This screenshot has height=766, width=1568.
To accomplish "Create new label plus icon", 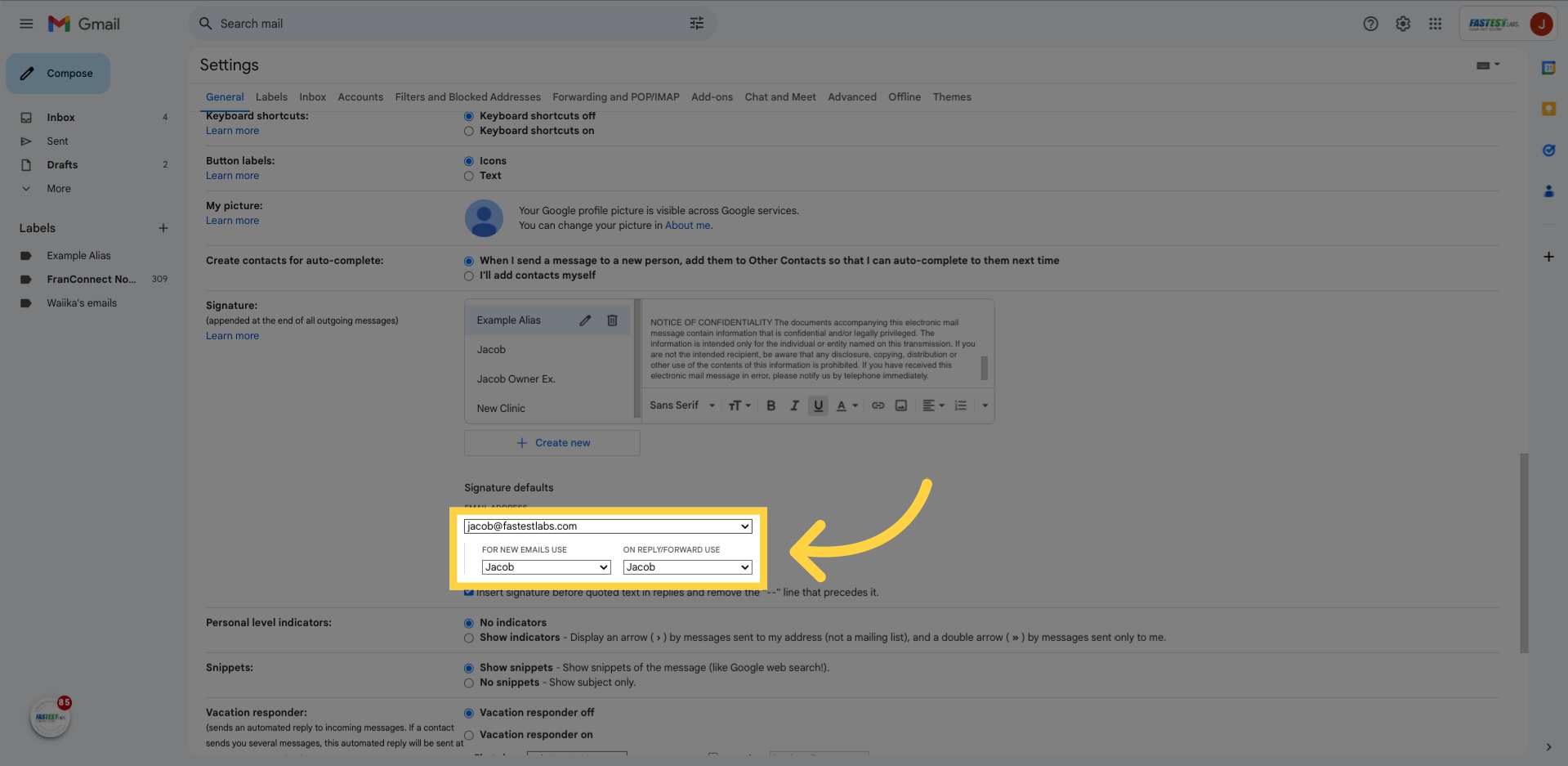I will pos(163,228).
